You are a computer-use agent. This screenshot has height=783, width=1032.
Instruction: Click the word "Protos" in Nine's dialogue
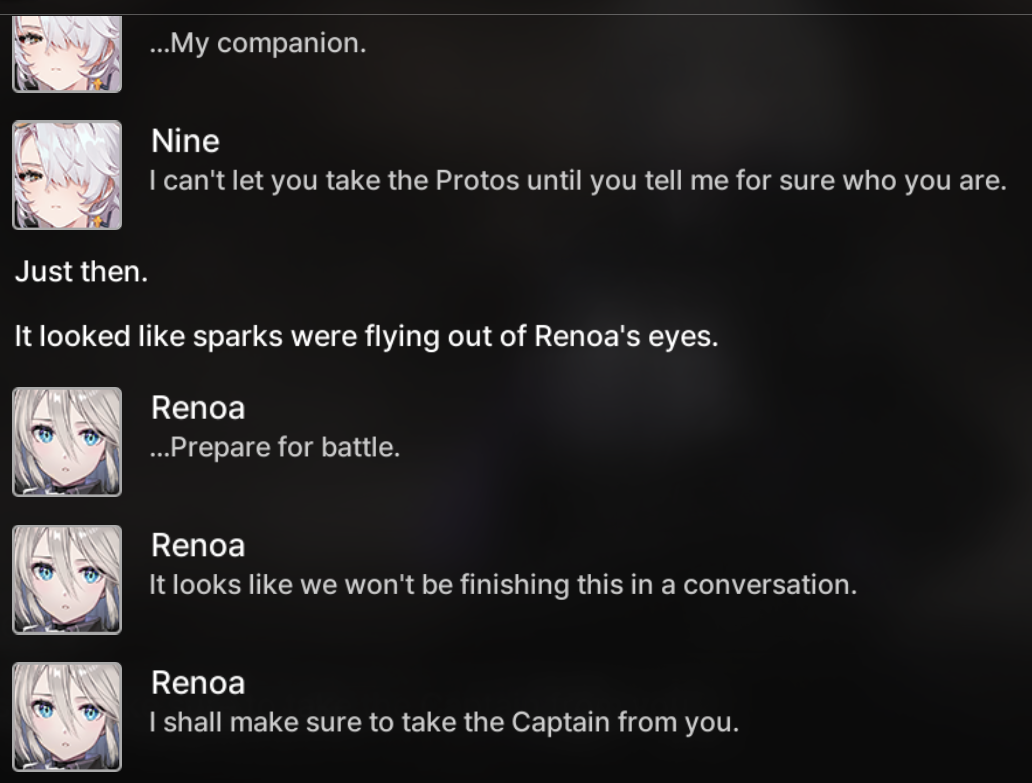click(476, 182)
